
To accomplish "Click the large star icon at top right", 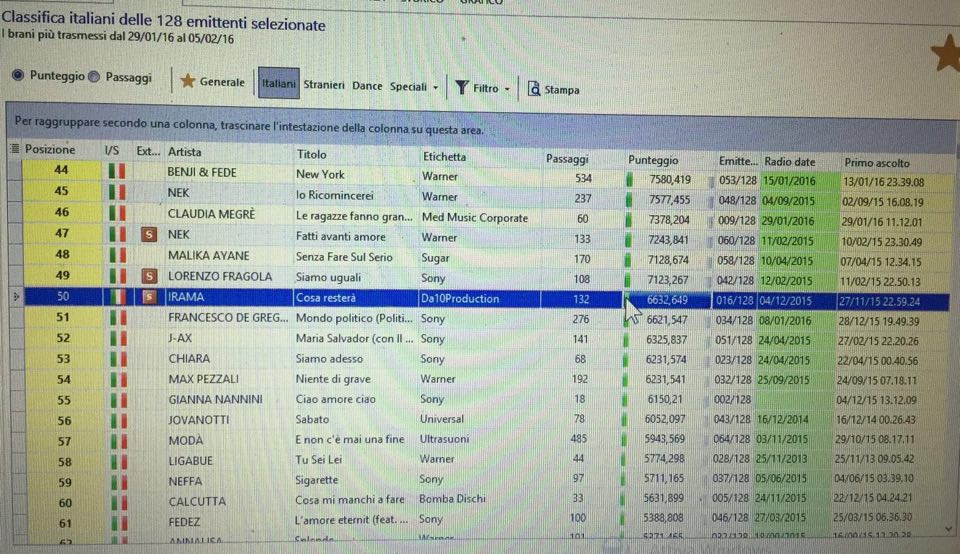I will tap(946, 55).
